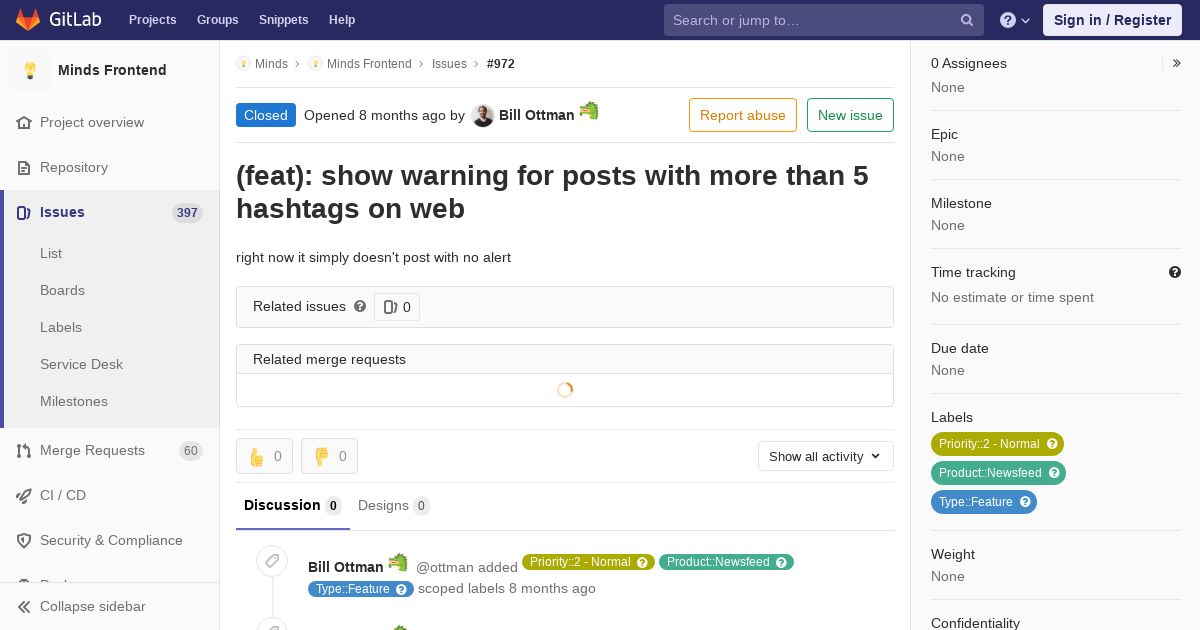This screenshot has height=630, width=1200.
Task: Click help icon on Product::Newsfeed sidebar label
Action: 1054,473
